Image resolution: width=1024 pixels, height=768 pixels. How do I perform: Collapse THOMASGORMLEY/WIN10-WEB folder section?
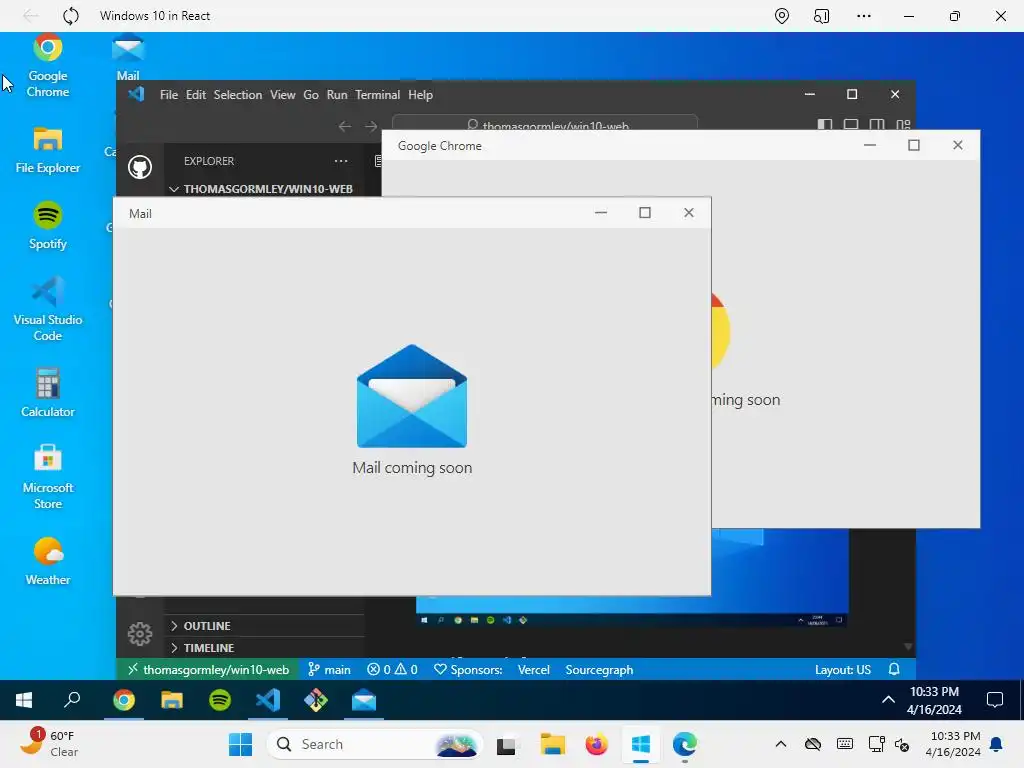coord(261,189)
